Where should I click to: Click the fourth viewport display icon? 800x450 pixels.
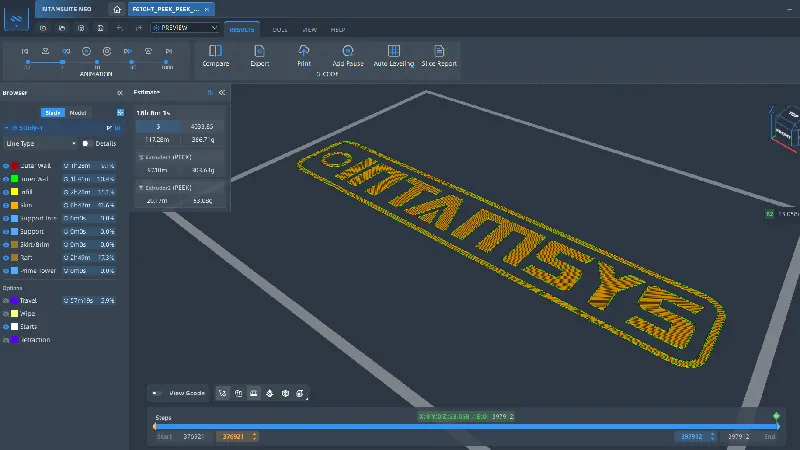coord(269,393)
